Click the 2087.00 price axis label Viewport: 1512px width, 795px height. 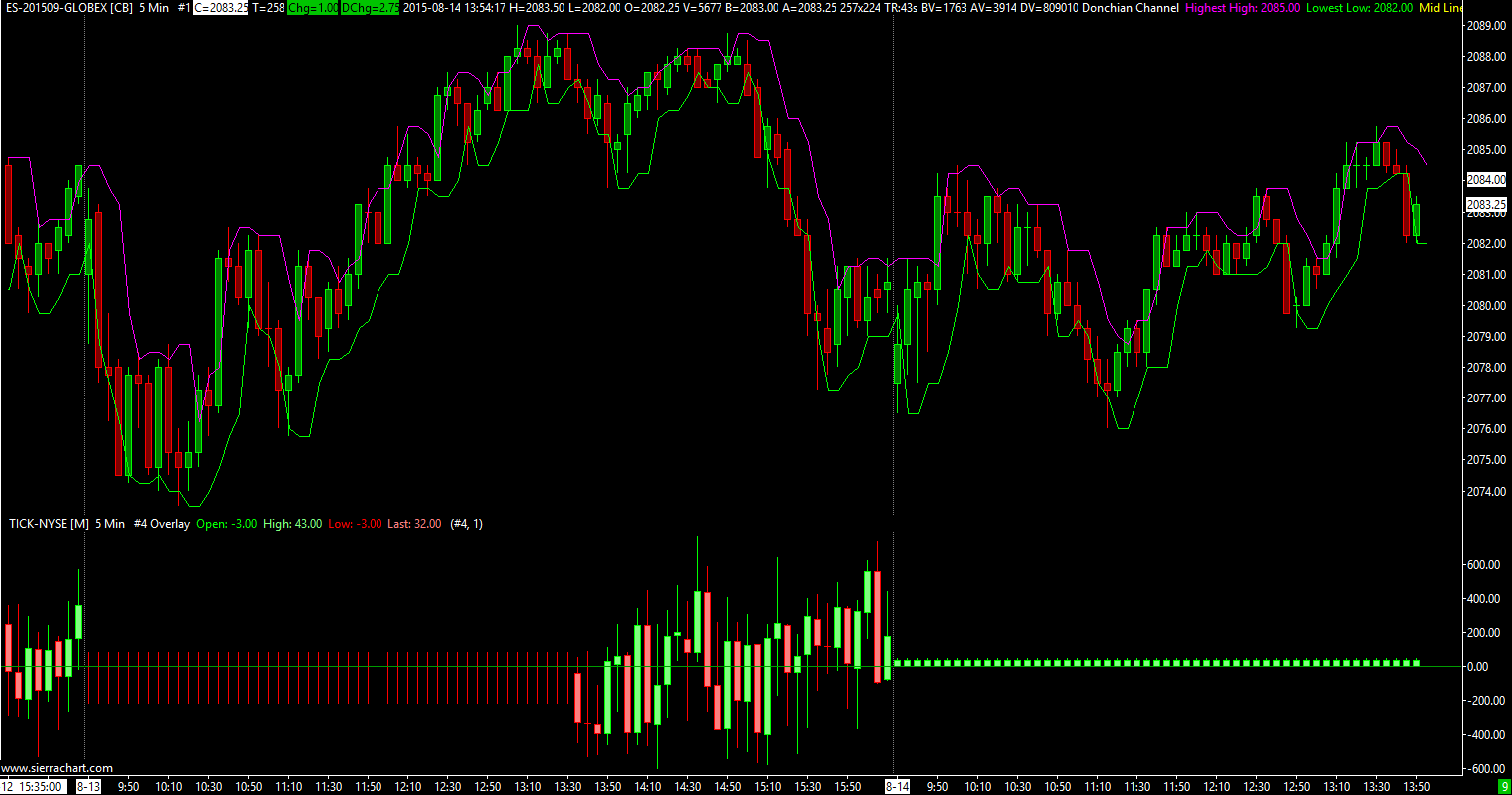[1486, 88]
